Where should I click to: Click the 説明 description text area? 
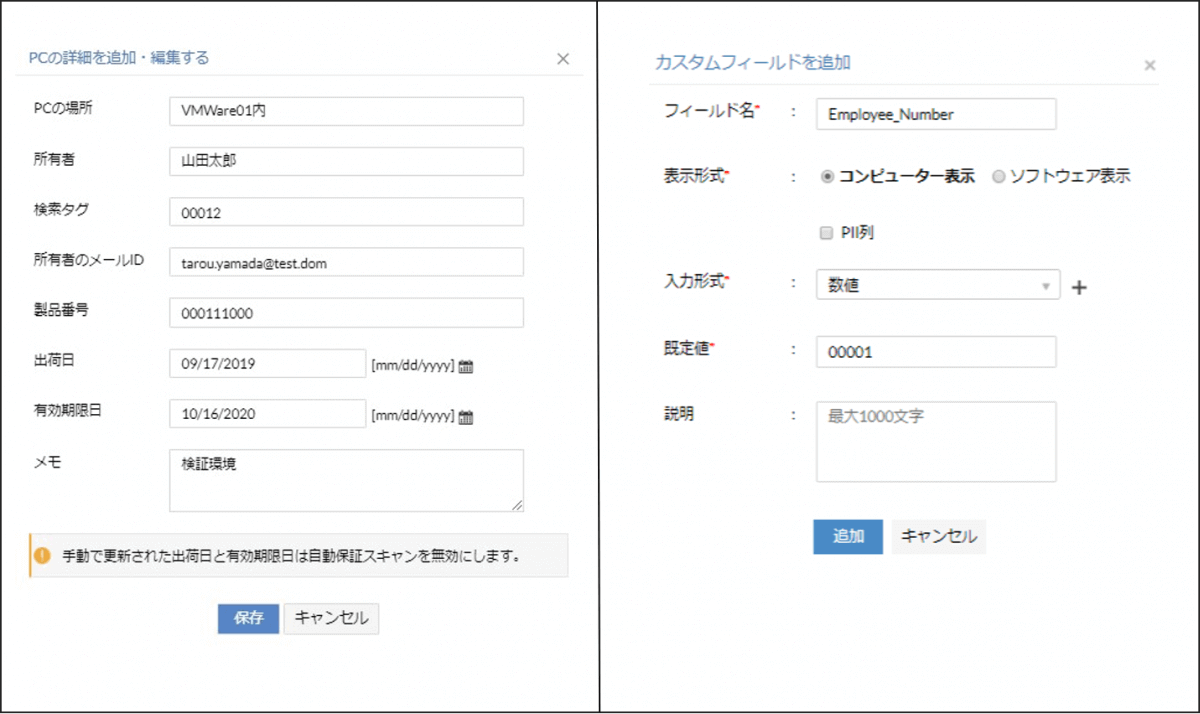(936, 442)
